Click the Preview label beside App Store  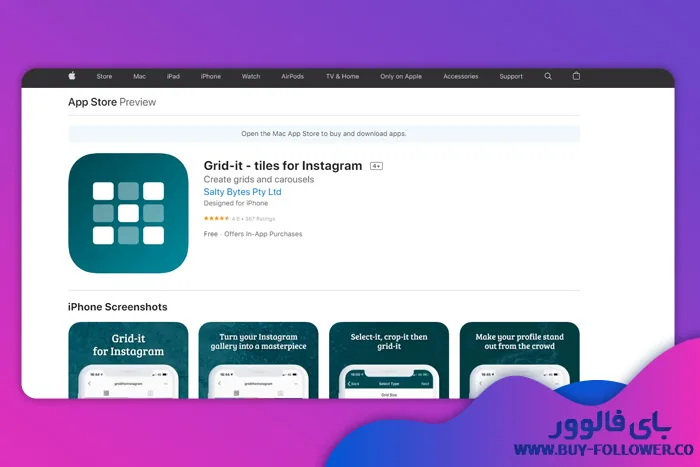(x=138, y=102)
